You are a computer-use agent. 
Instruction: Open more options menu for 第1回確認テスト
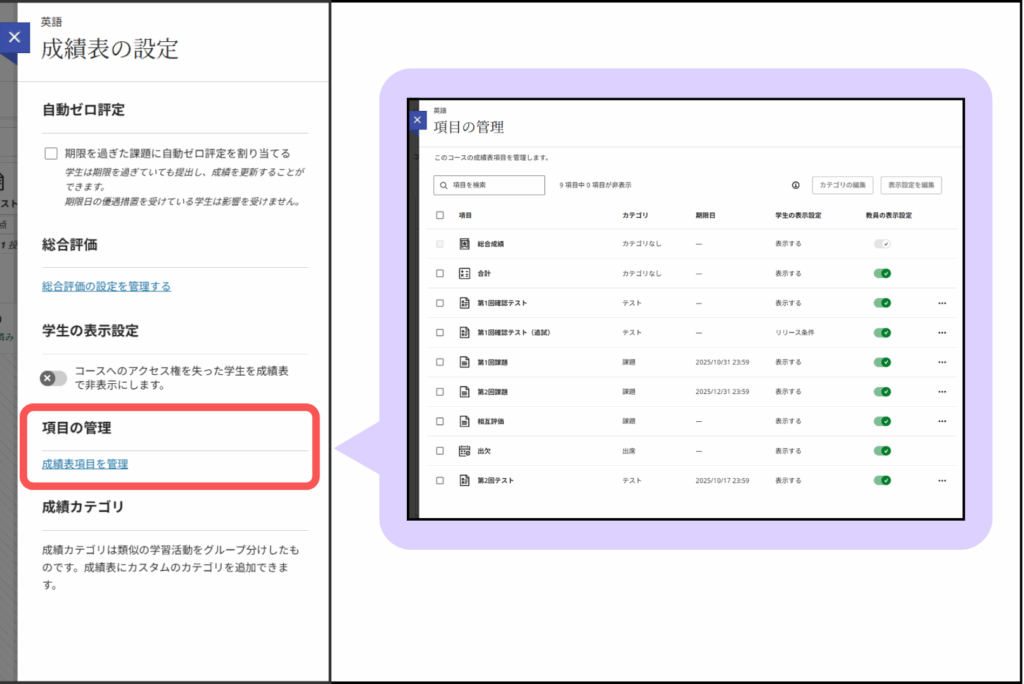pyautogui.click(x=942, y=303)
